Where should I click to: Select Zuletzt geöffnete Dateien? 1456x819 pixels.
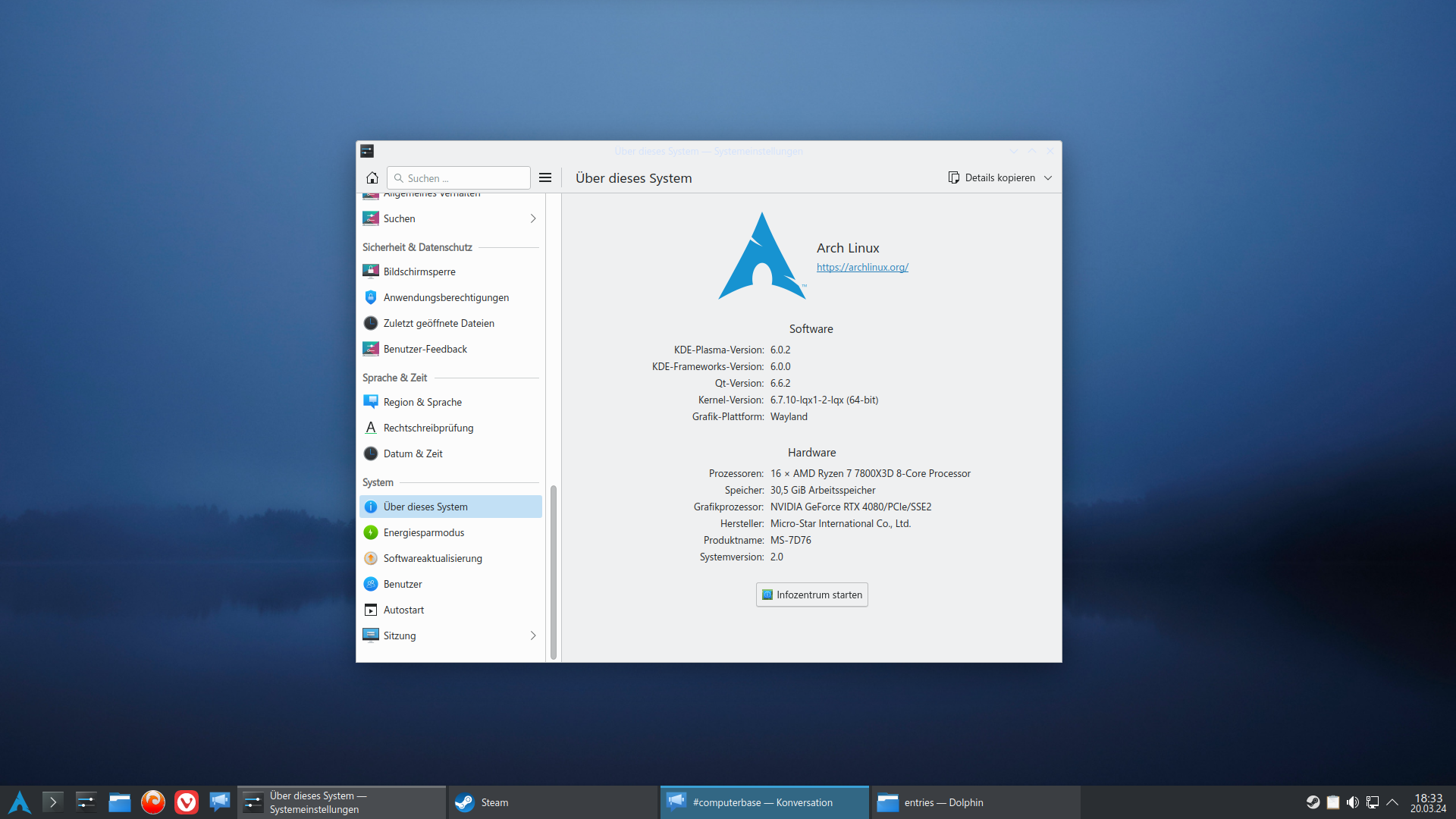tap(438, 322)
